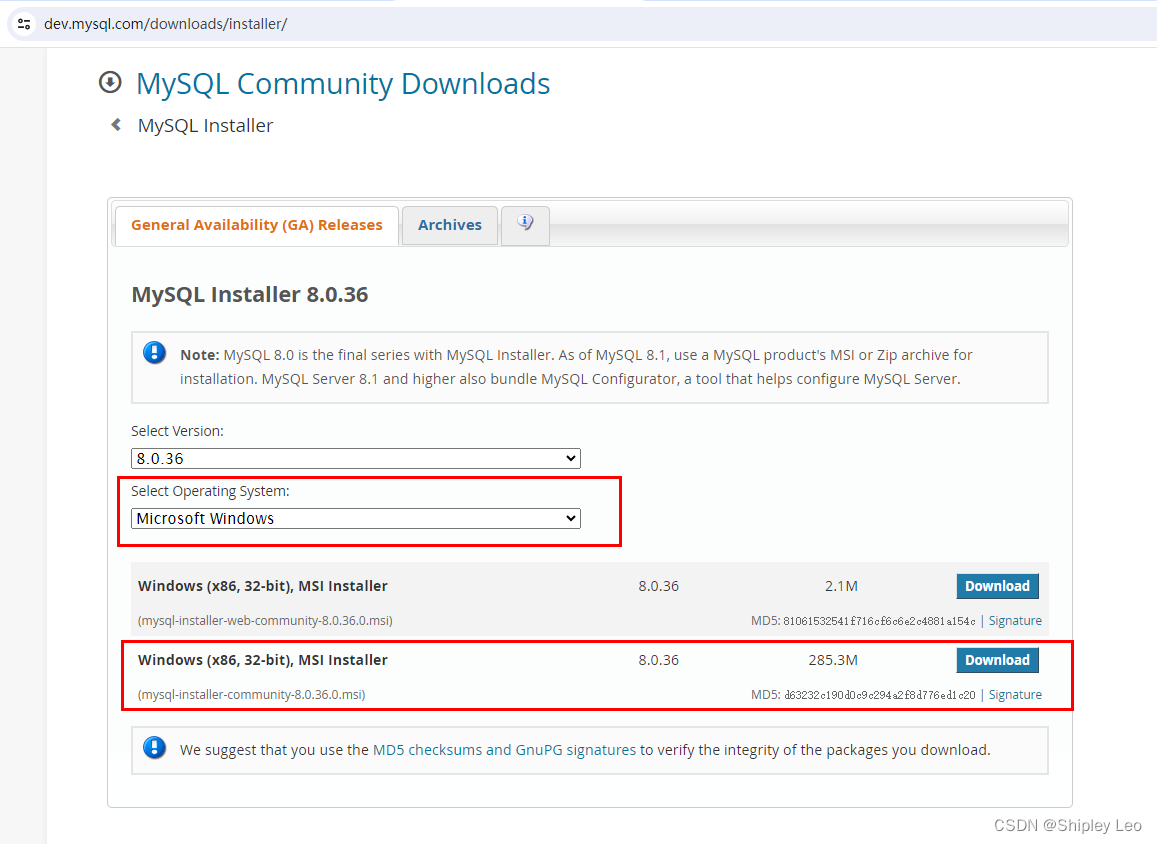The image size is (1157, 844).
Task: Click the filename mysql-installer-web-community-8.0.36.0.msi
Action: coord(265,621)
